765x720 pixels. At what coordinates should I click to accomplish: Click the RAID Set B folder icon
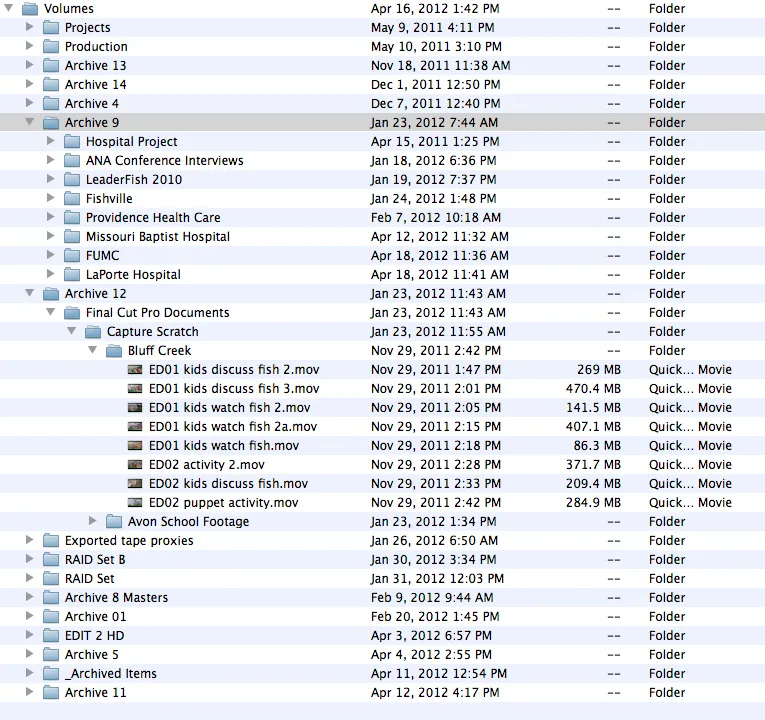[51, 560]
